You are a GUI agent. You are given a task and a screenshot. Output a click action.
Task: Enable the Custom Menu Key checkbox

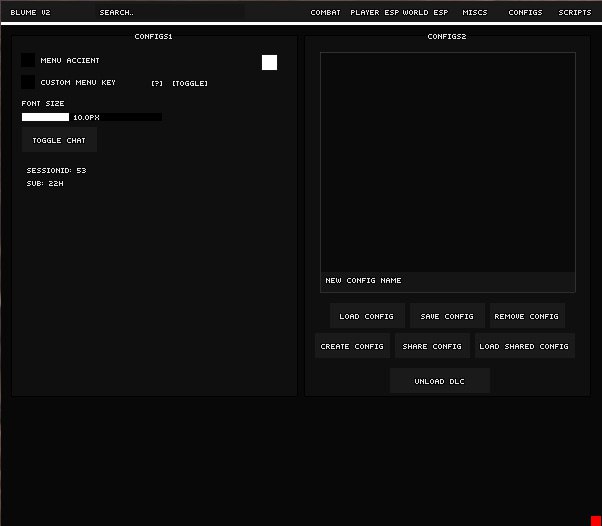point(28,82)
